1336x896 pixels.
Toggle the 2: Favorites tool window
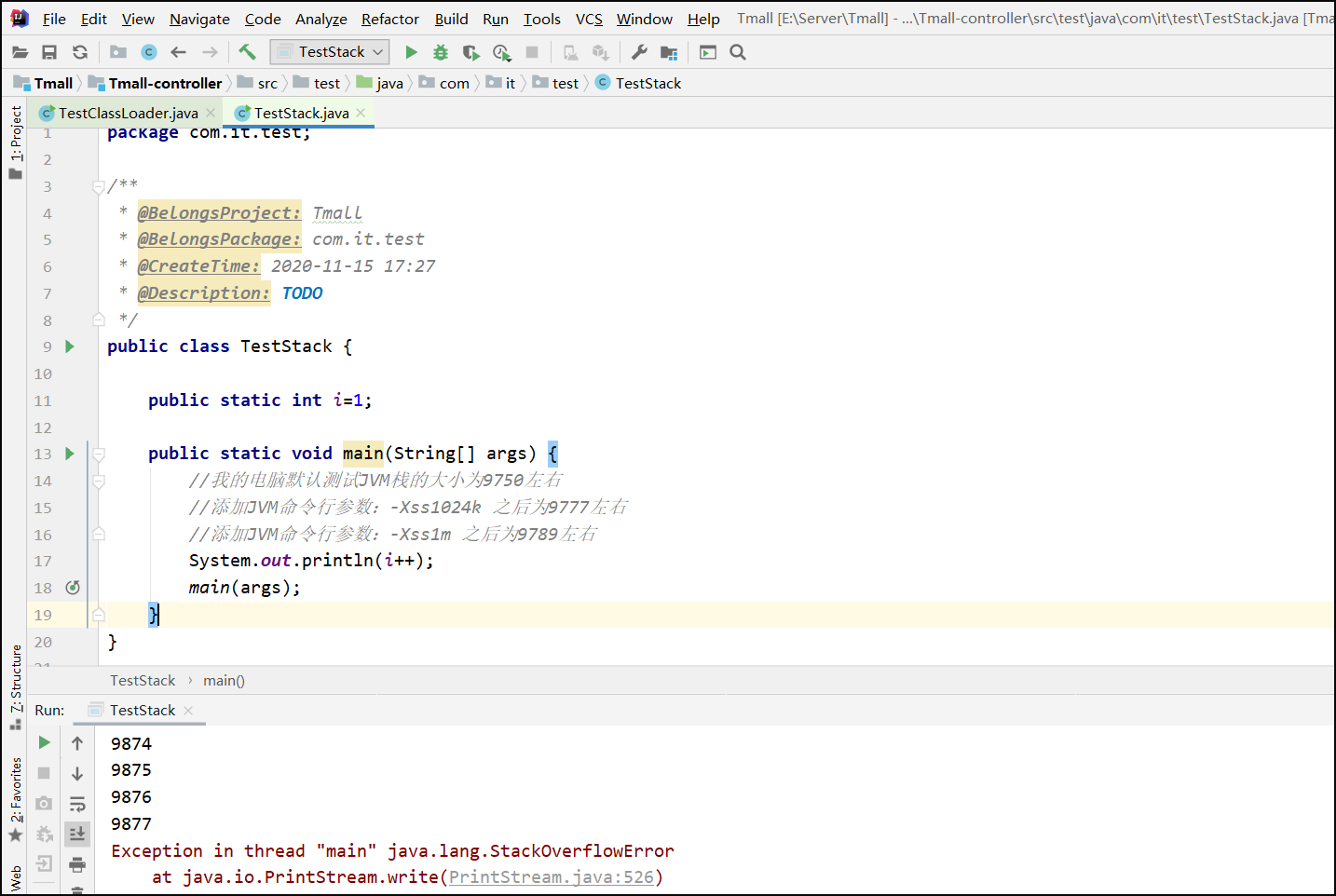coord(16,799)
